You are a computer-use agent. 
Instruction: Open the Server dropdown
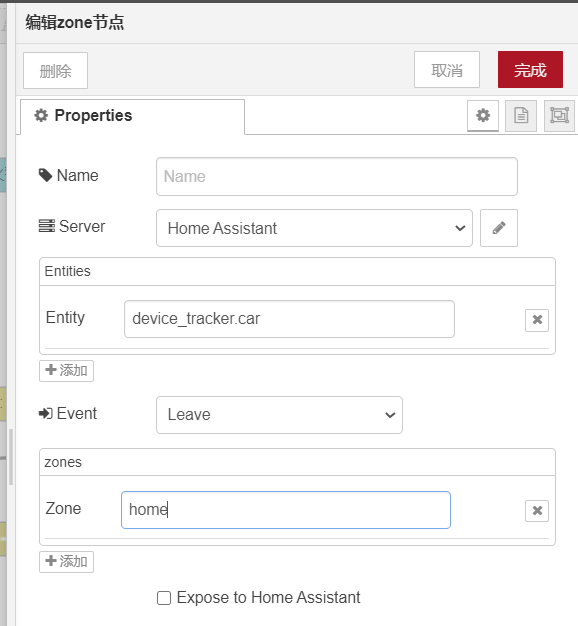314,228
